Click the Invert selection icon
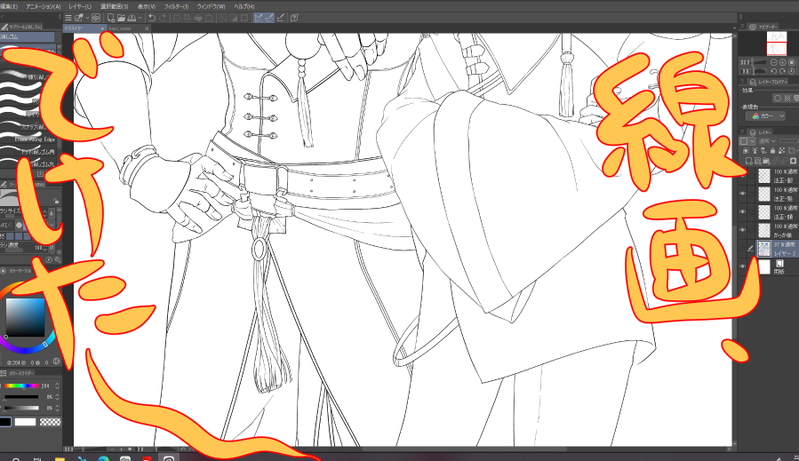Screen dimensions: 799x461 pyautogui.click(x=233, y=18)
